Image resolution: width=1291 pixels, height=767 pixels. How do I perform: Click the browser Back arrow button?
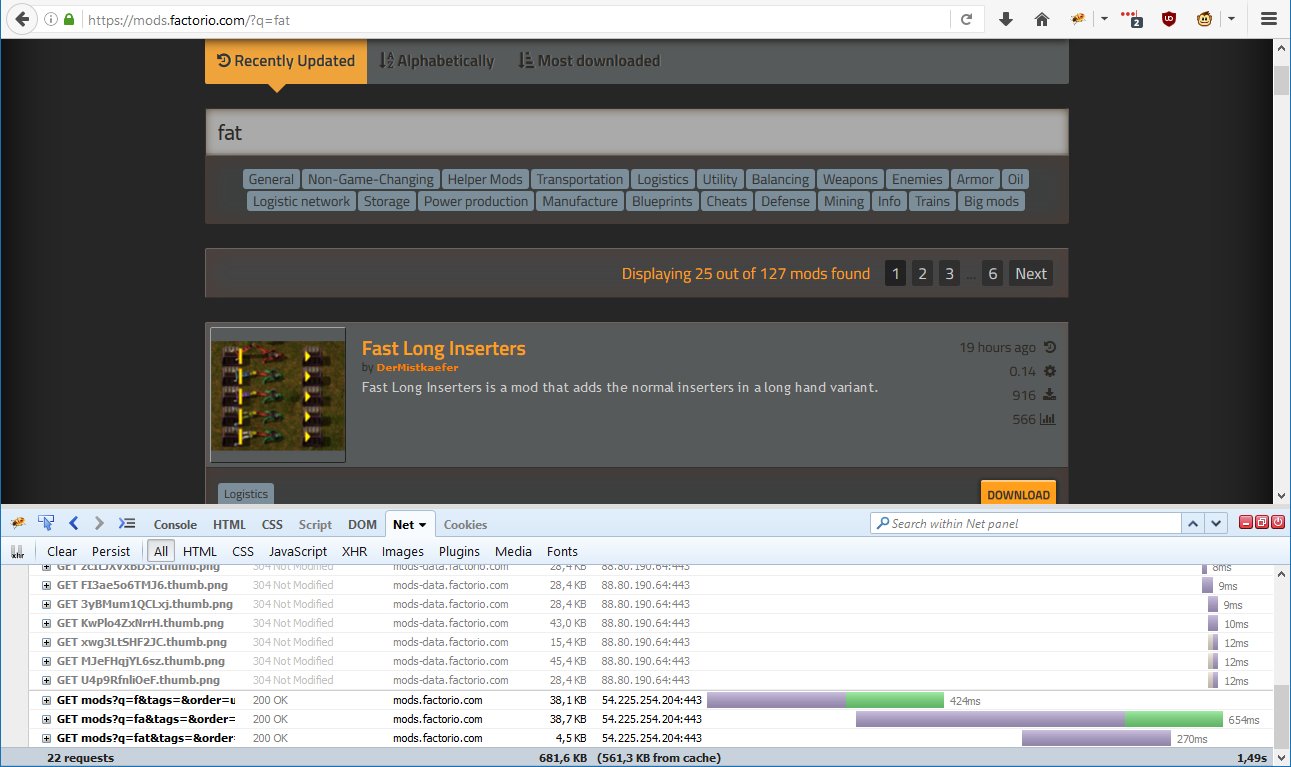(22, 19)
